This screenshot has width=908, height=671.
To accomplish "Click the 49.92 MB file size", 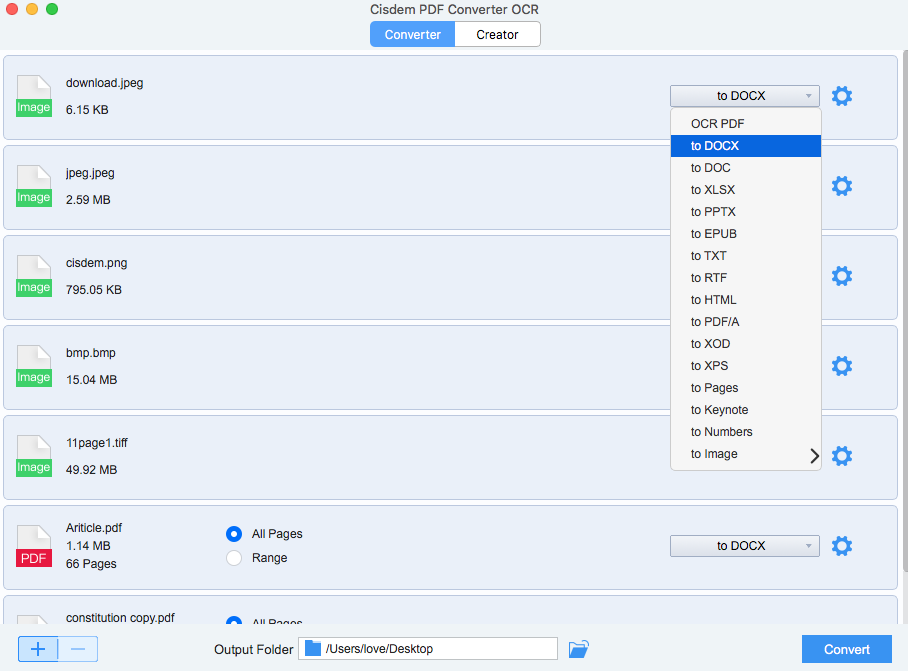I will point(91,470).
